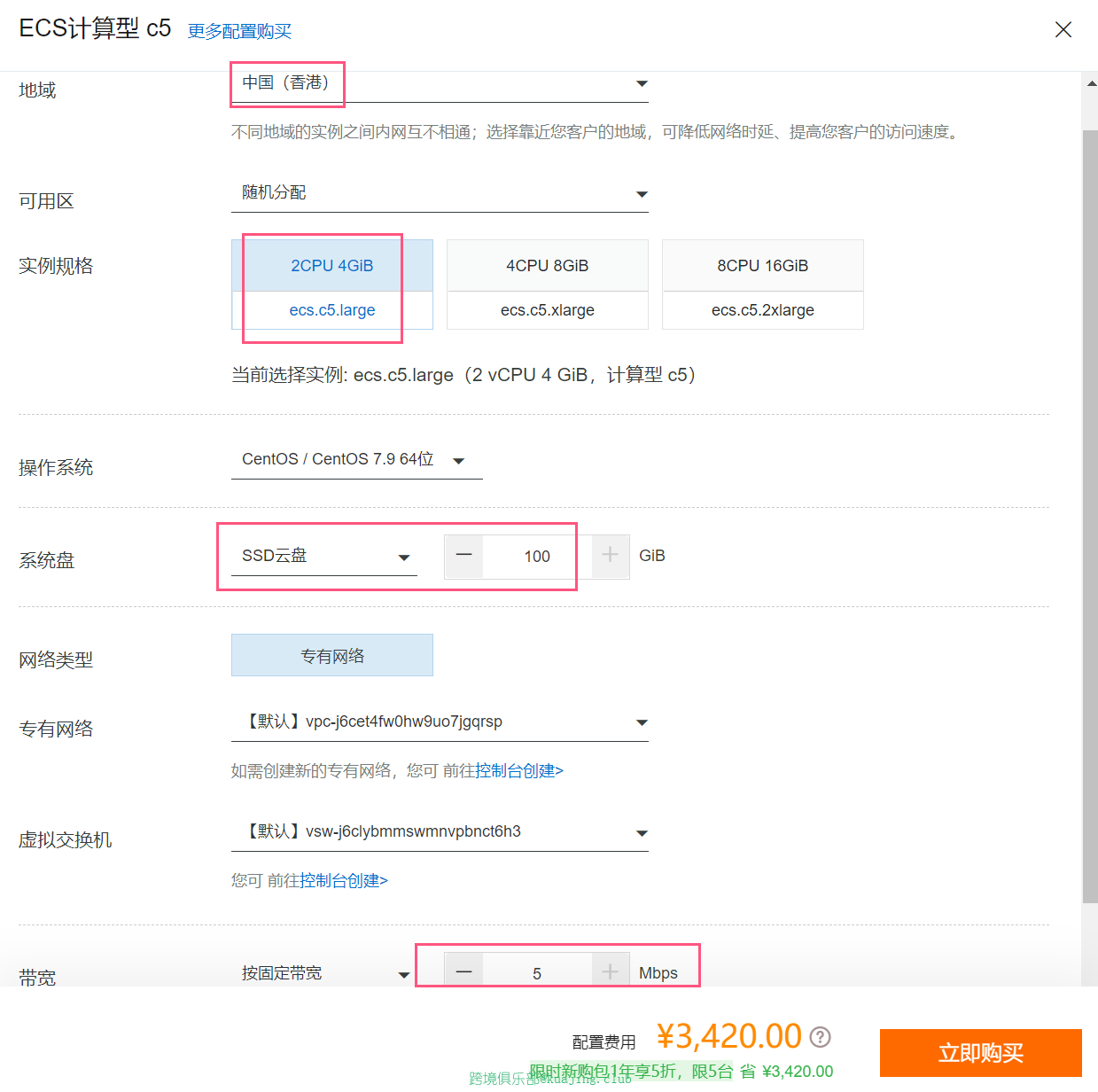
Task: Click the system disk size field showing 100
Action: [537, 557]
